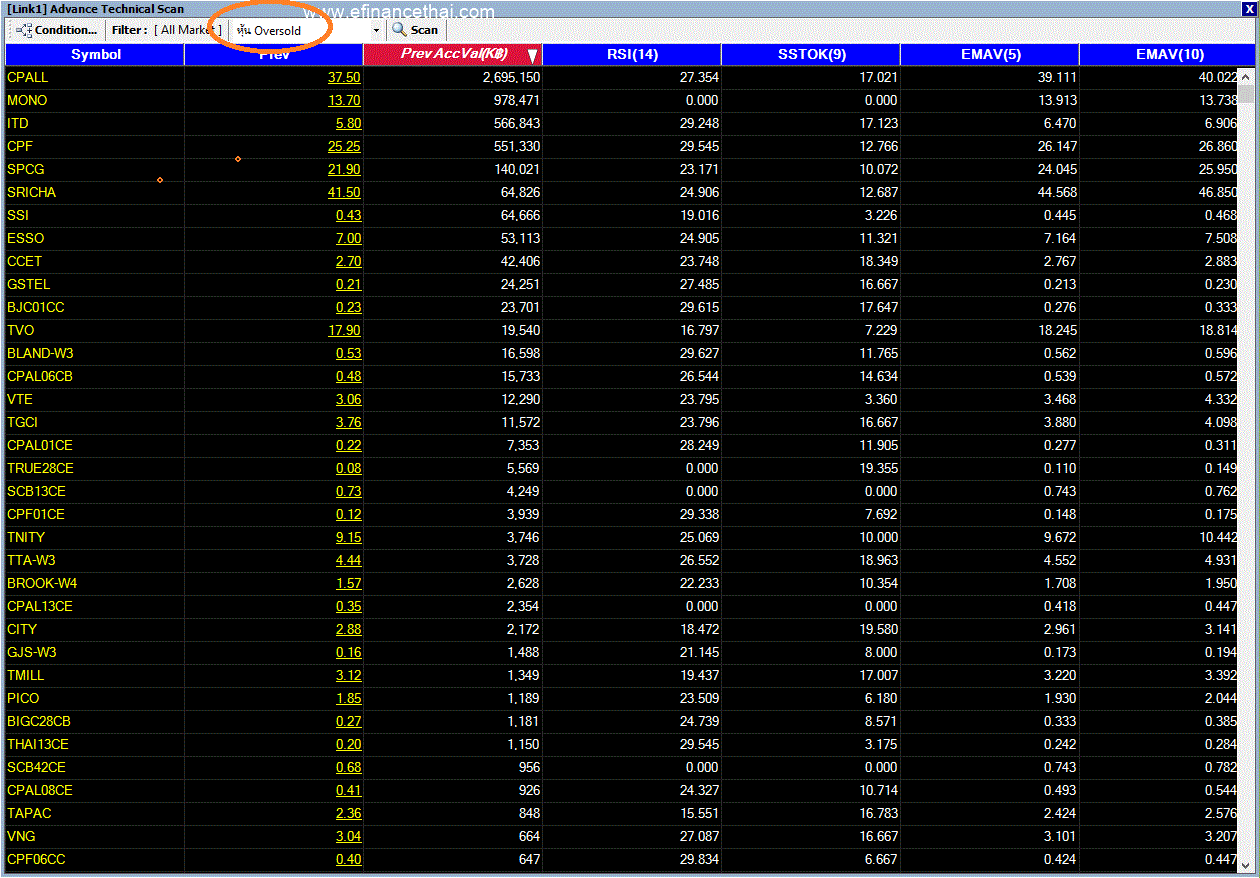The height and width of the screenshot is (878, 1260).
Task: Click the CPF previous price 25.25
Action: click(x=344, y=146)
